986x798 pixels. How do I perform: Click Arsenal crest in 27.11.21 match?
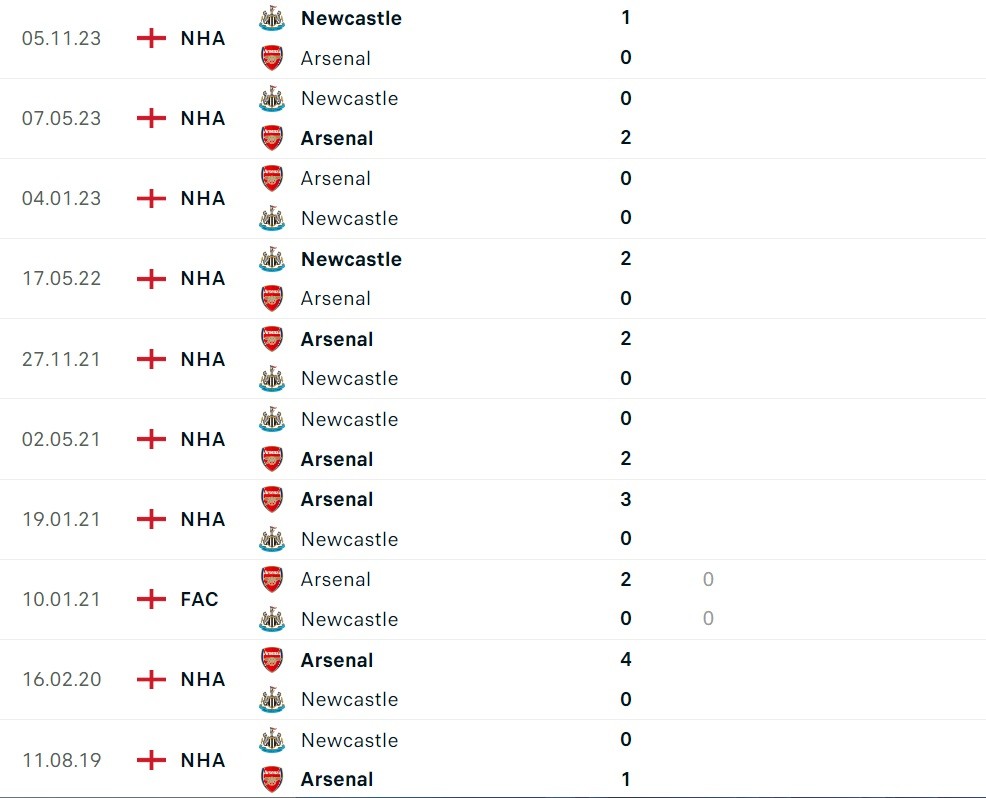click(271, 339)
